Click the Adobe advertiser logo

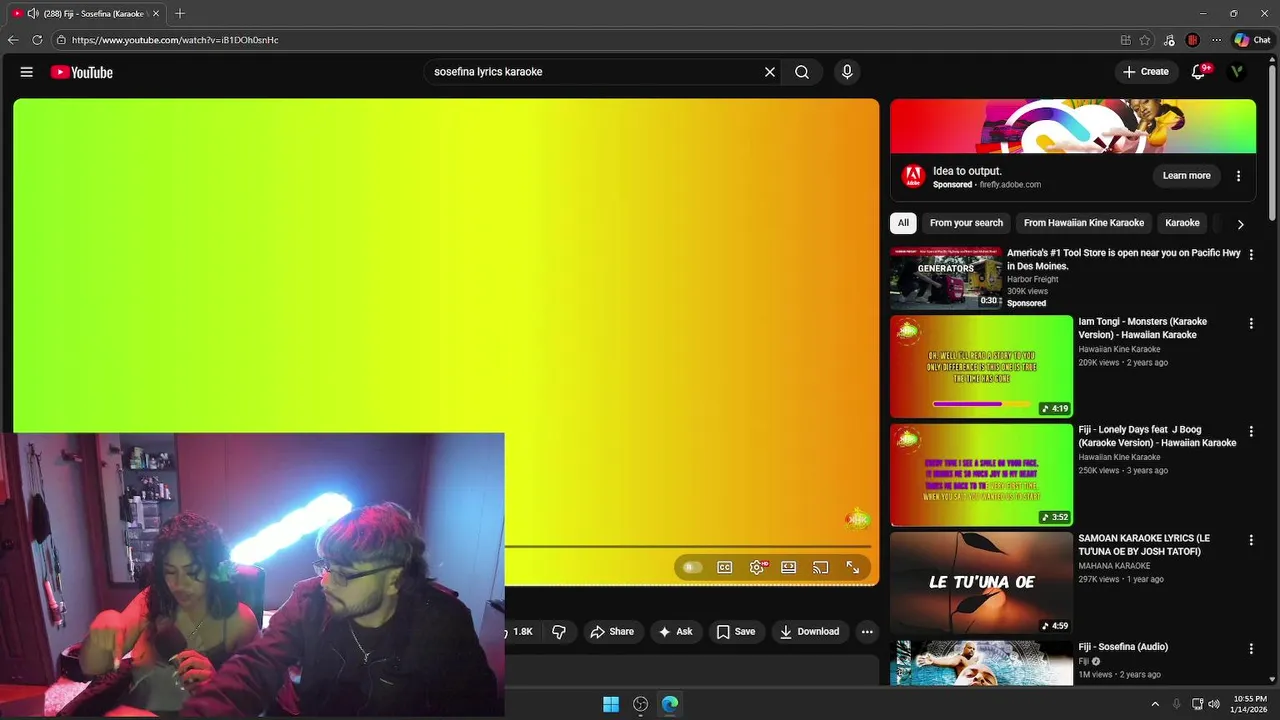912,176
